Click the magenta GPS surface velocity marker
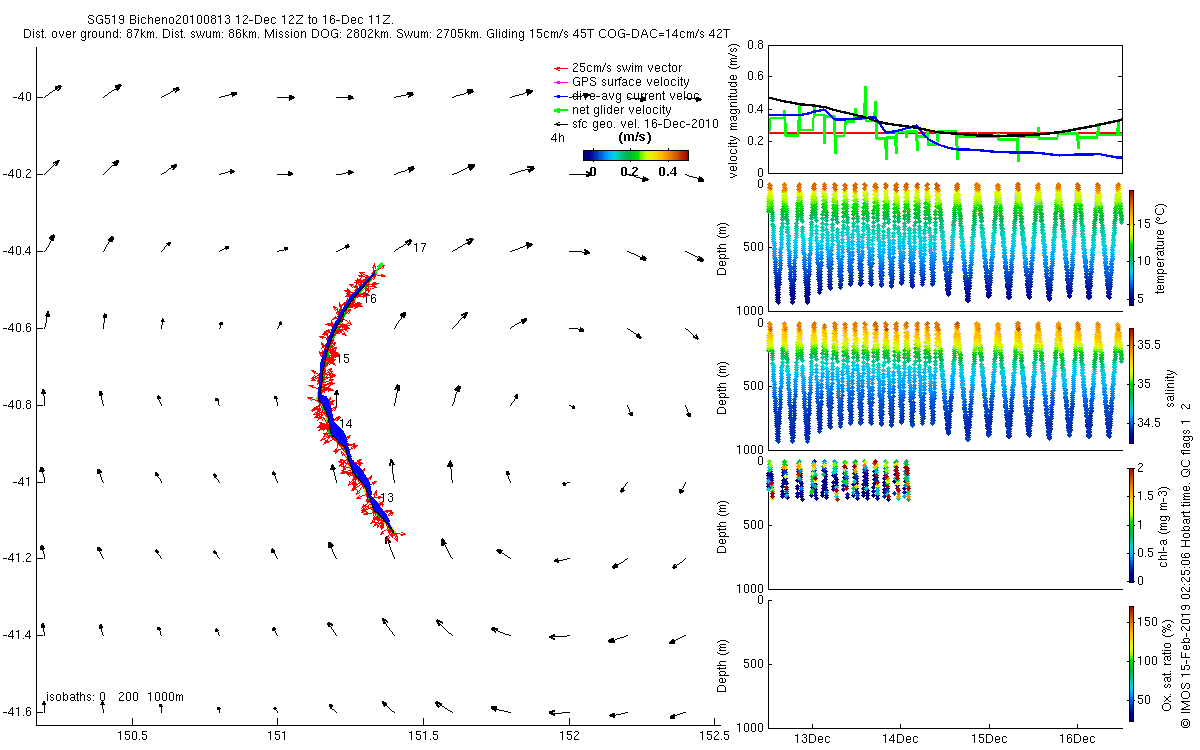The image size is (1200, 750). point(558,82)
